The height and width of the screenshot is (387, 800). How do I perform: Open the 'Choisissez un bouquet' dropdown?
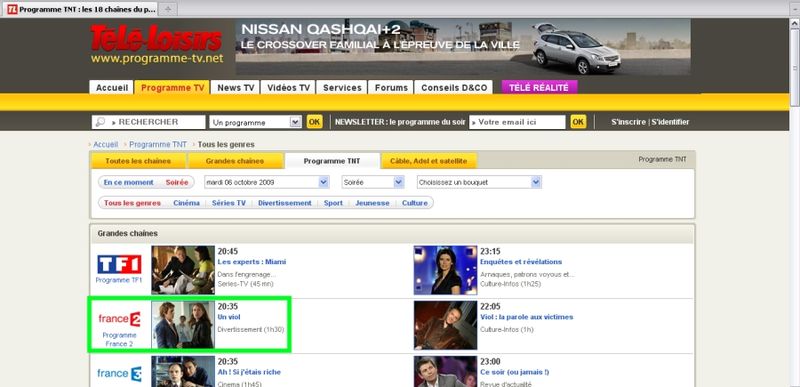tap(479, 182)
